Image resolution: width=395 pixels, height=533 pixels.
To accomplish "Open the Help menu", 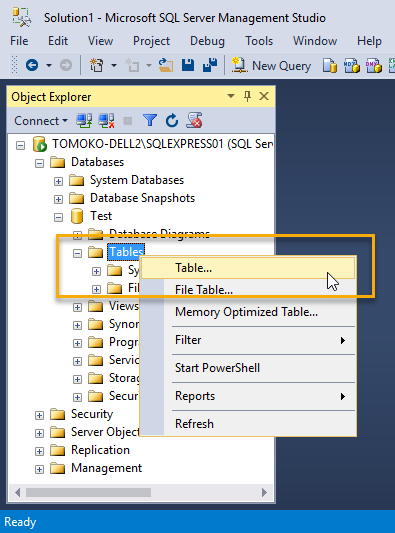I will pyautogui.click(x=369, y=41).
